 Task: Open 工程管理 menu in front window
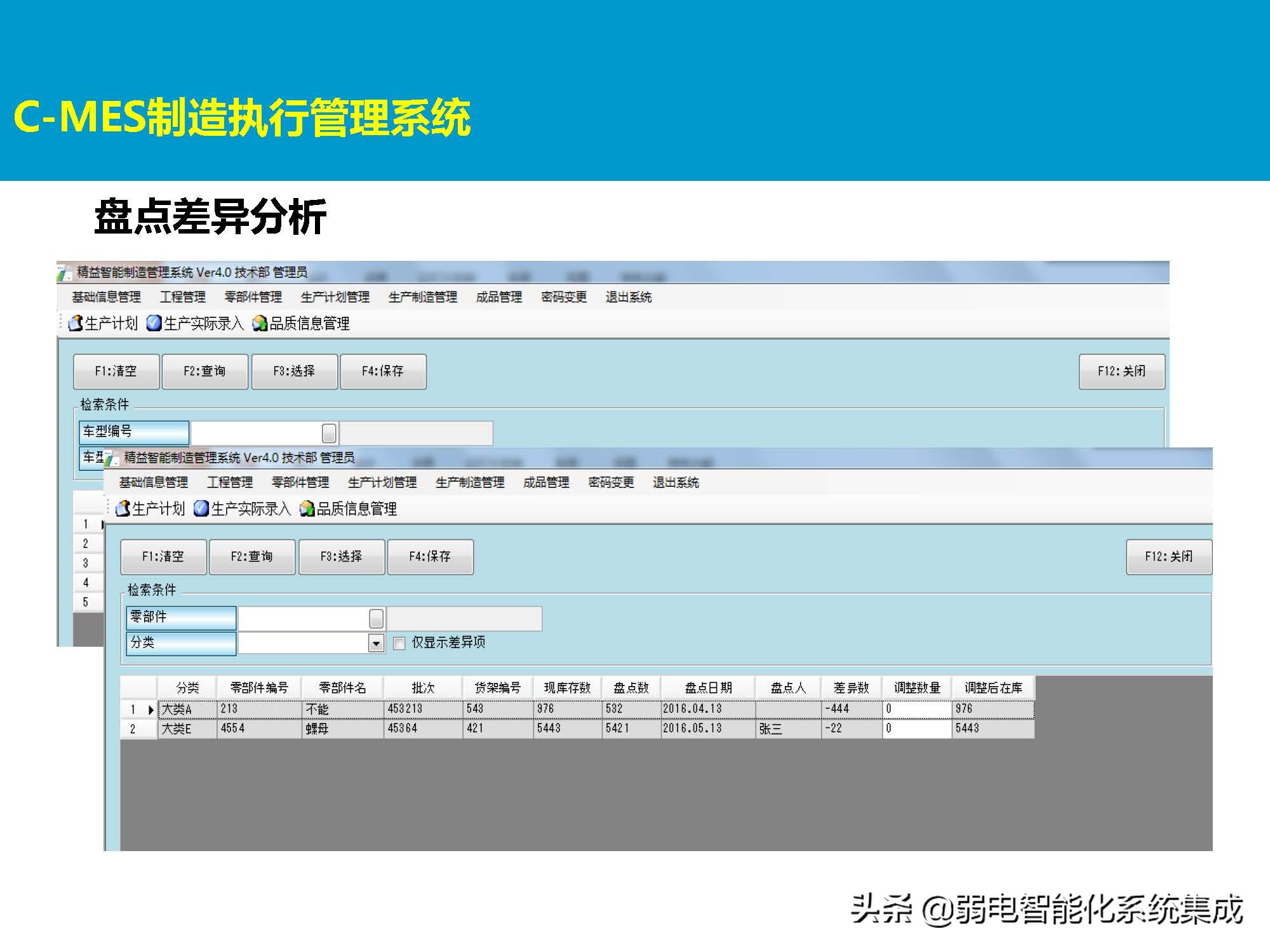click(x=230, y=482)
